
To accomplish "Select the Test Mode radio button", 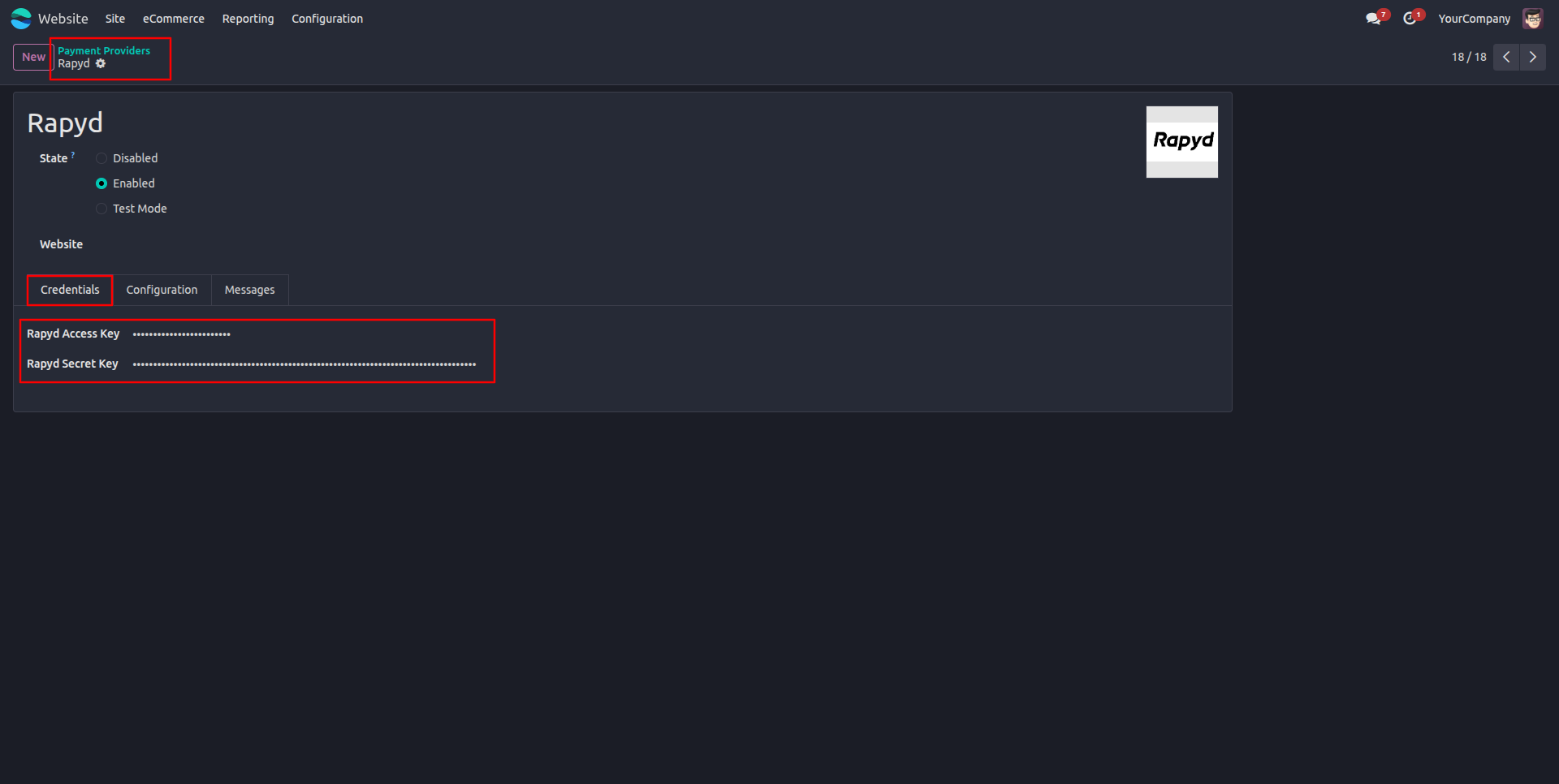I will tap(101, 209).
